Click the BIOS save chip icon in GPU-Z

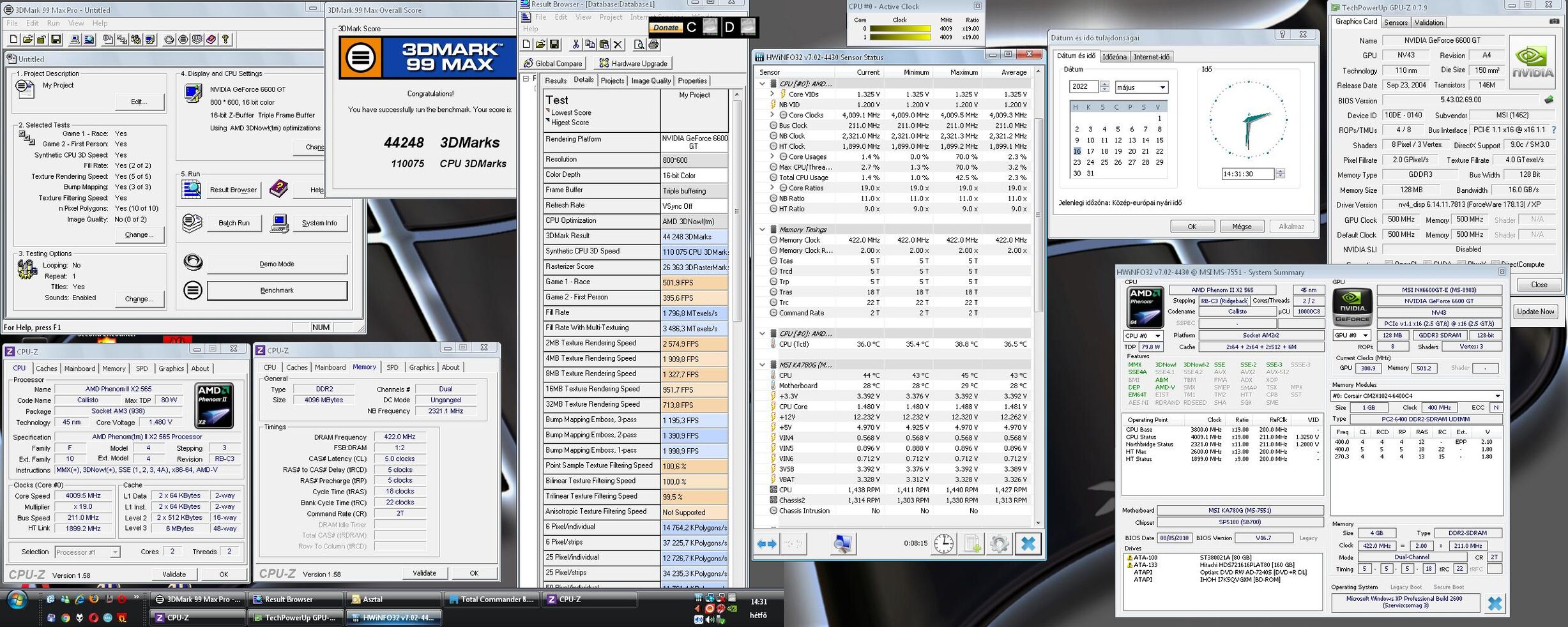pos(1548,100)
